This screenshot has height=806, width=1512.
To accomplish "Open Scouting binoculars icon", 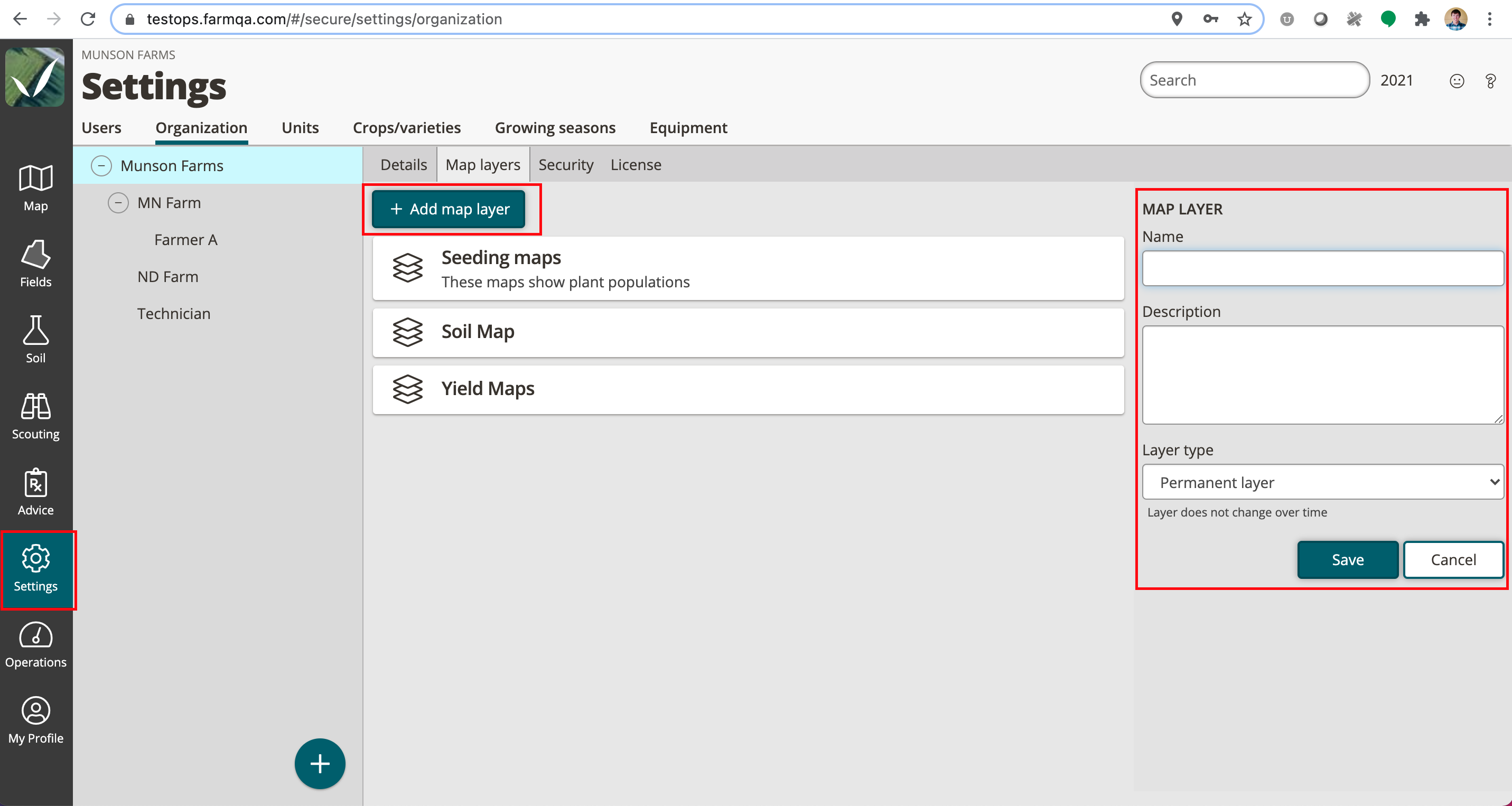I will coord(36,407).
